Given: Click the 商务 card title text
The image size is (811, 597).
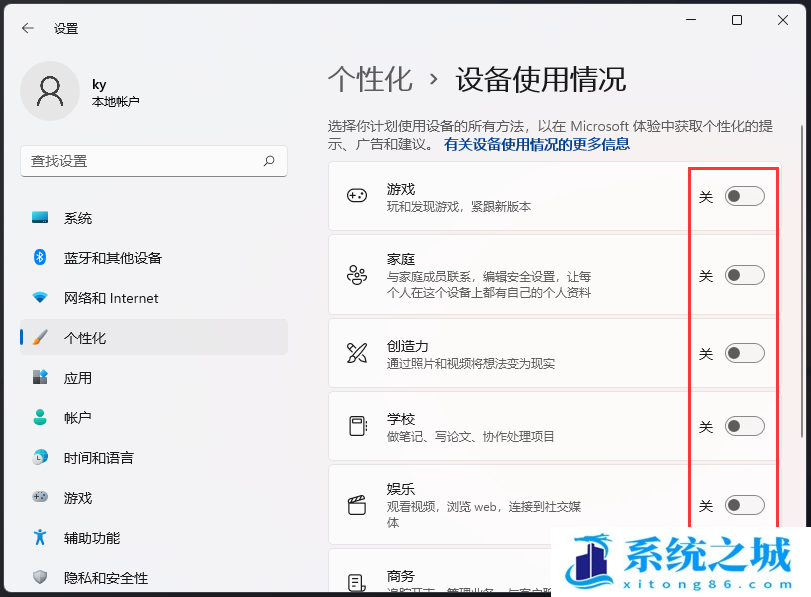Looking at the screenshot, I should [401, 575].
